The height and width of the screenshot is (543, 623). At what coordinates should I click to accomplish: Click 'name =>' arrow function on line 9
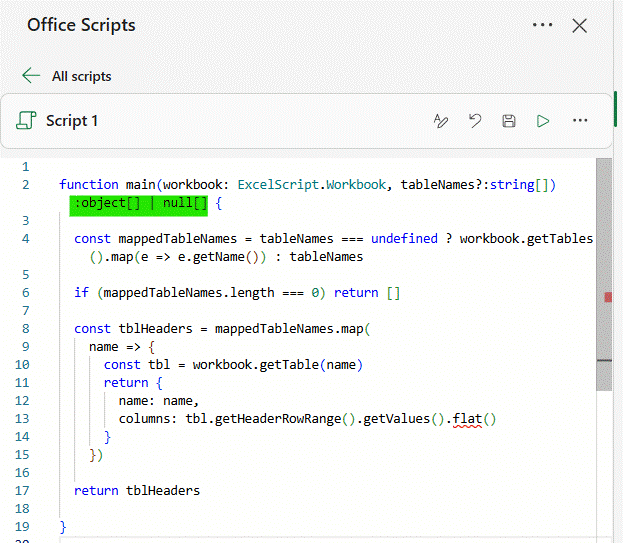(x=114, y=347)
